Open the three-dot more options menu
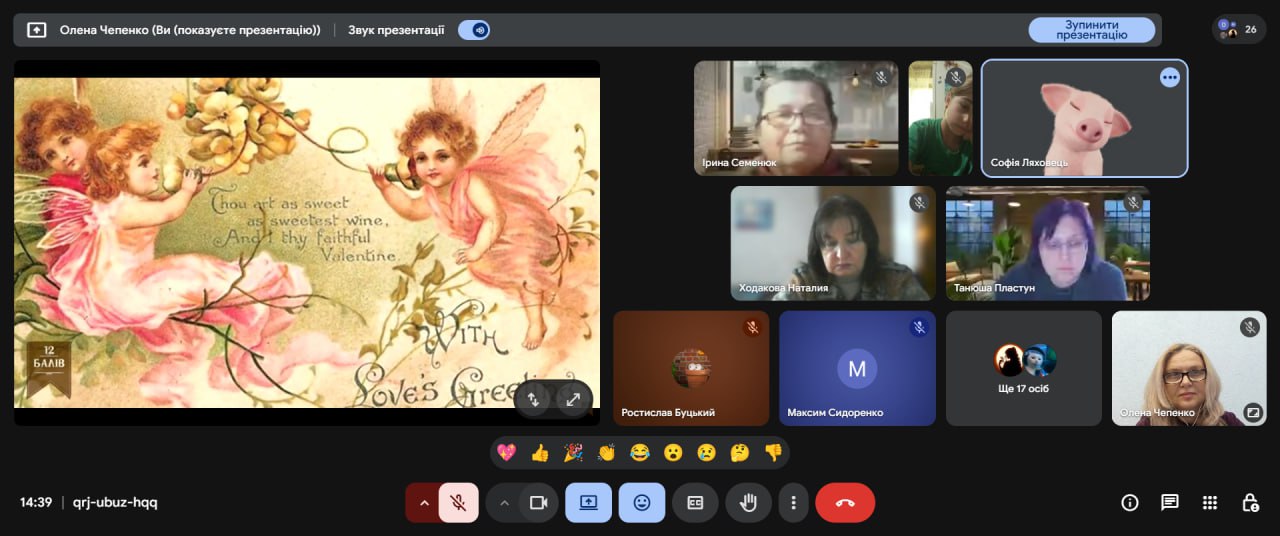1280x536 pixels. (793, 503)
